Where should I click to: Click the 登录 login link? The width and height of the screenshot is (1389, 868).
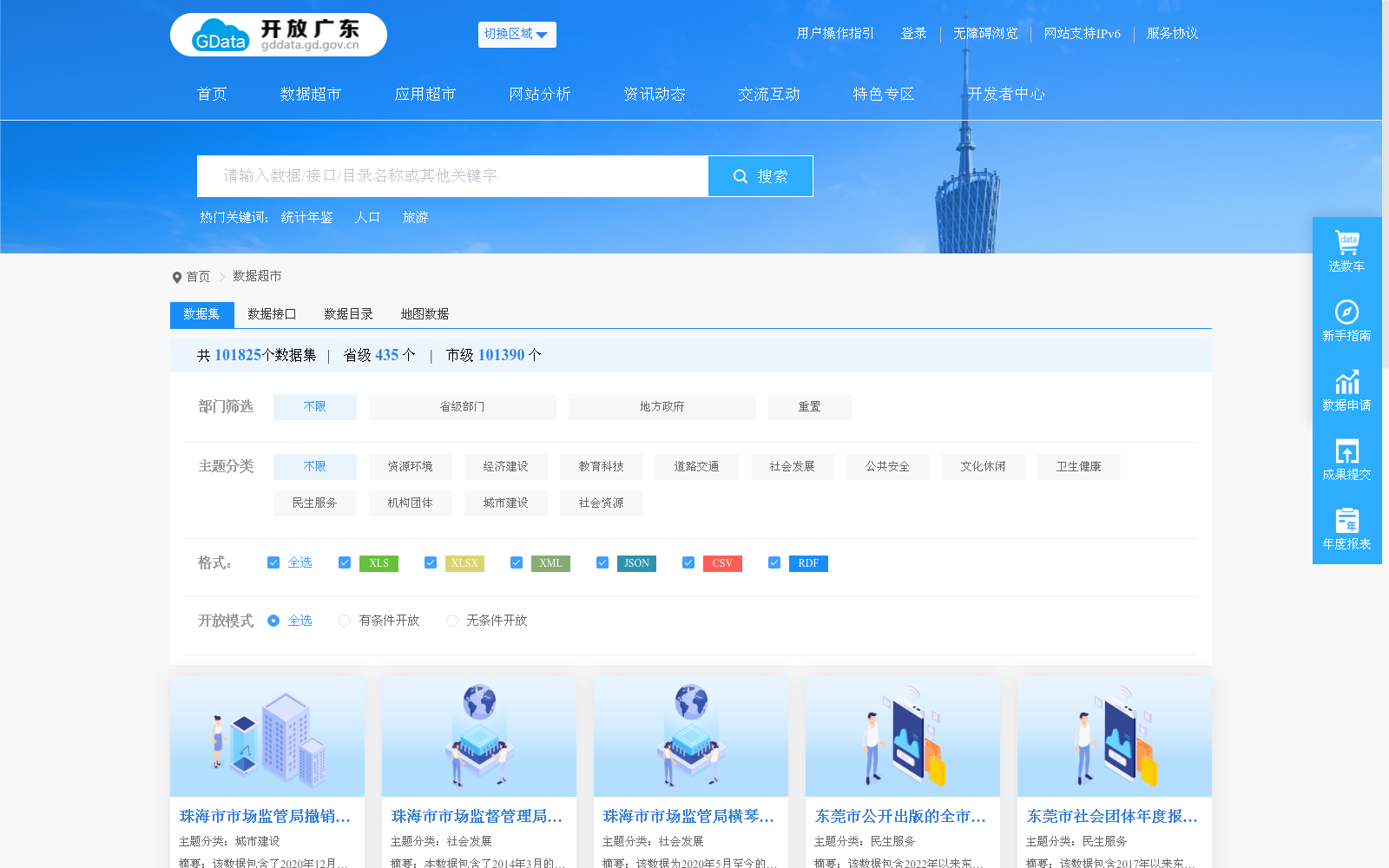point(913,34)
